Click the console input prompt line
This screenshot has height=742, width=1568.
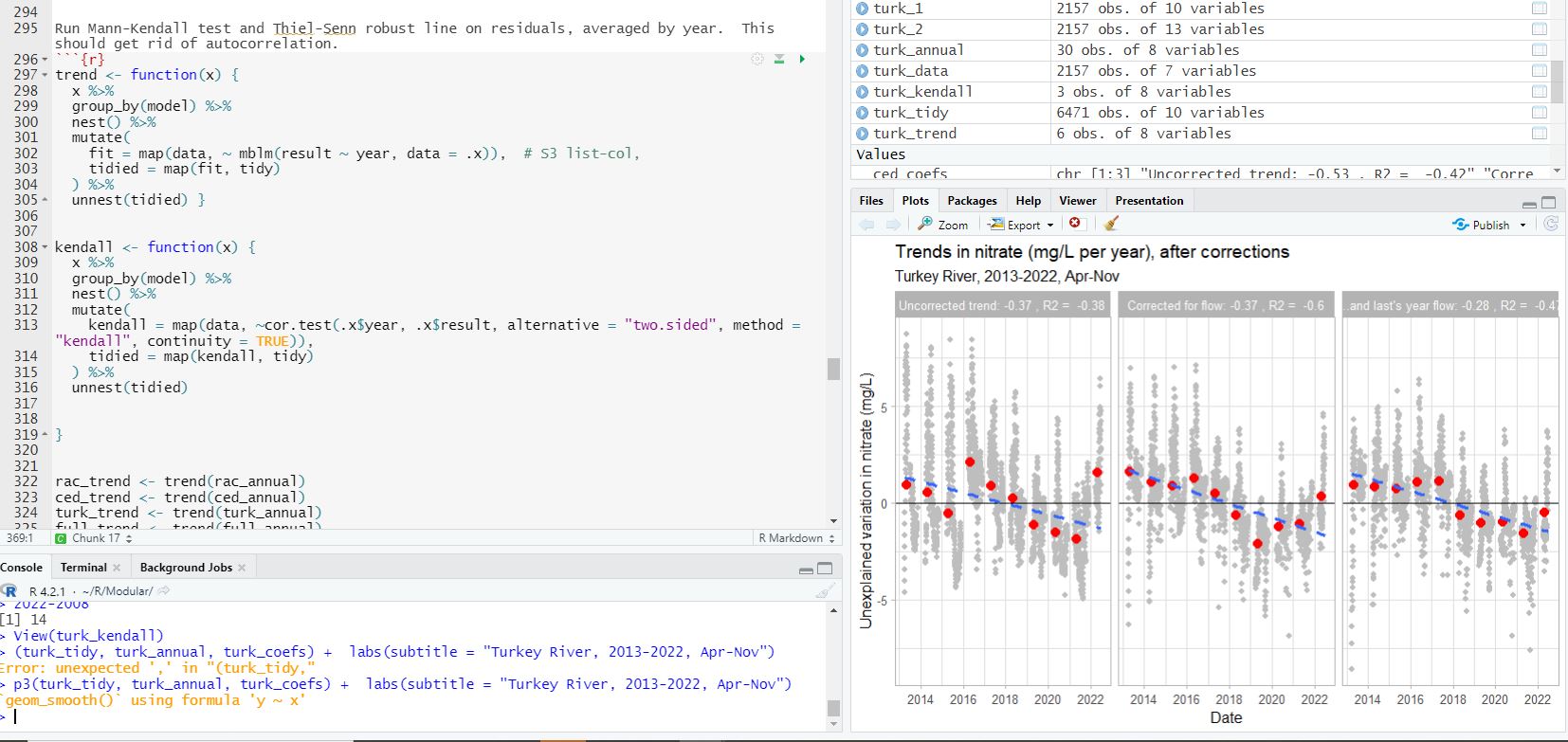point(417,716)
